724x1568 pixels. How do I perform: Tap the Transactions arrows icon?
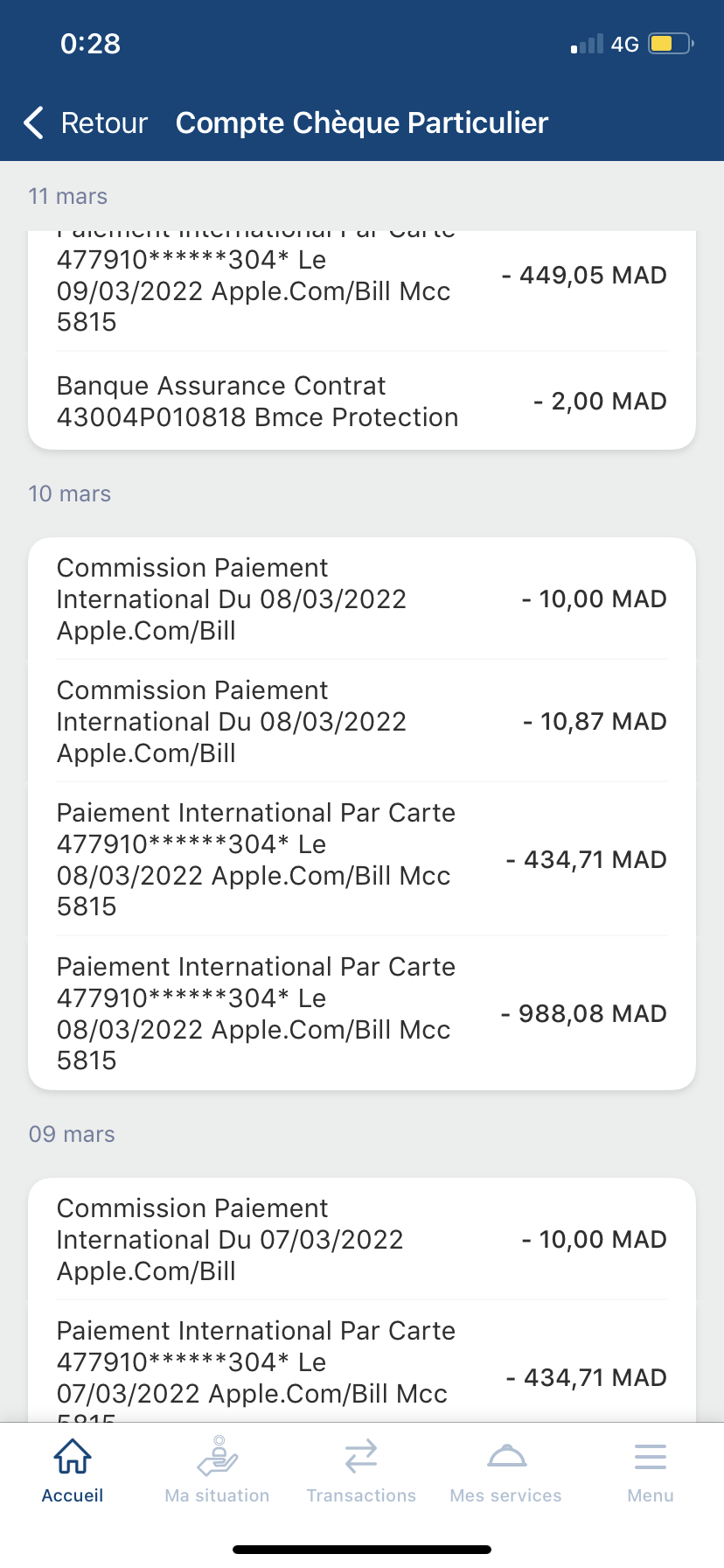[x=361, y=1457]
